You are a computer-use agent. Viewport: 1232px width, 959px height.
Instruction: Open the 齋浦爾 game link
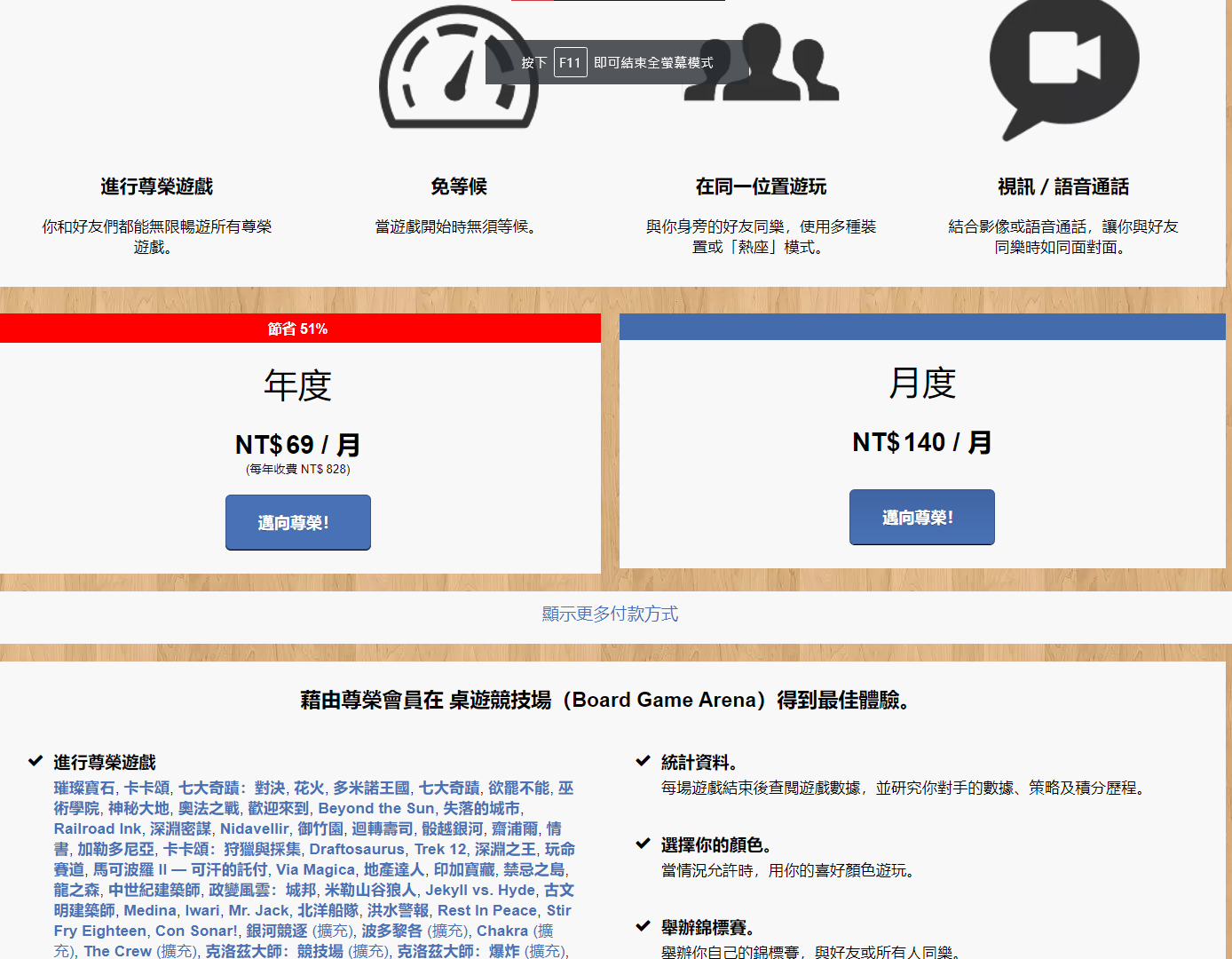click(x=515, y=828)
